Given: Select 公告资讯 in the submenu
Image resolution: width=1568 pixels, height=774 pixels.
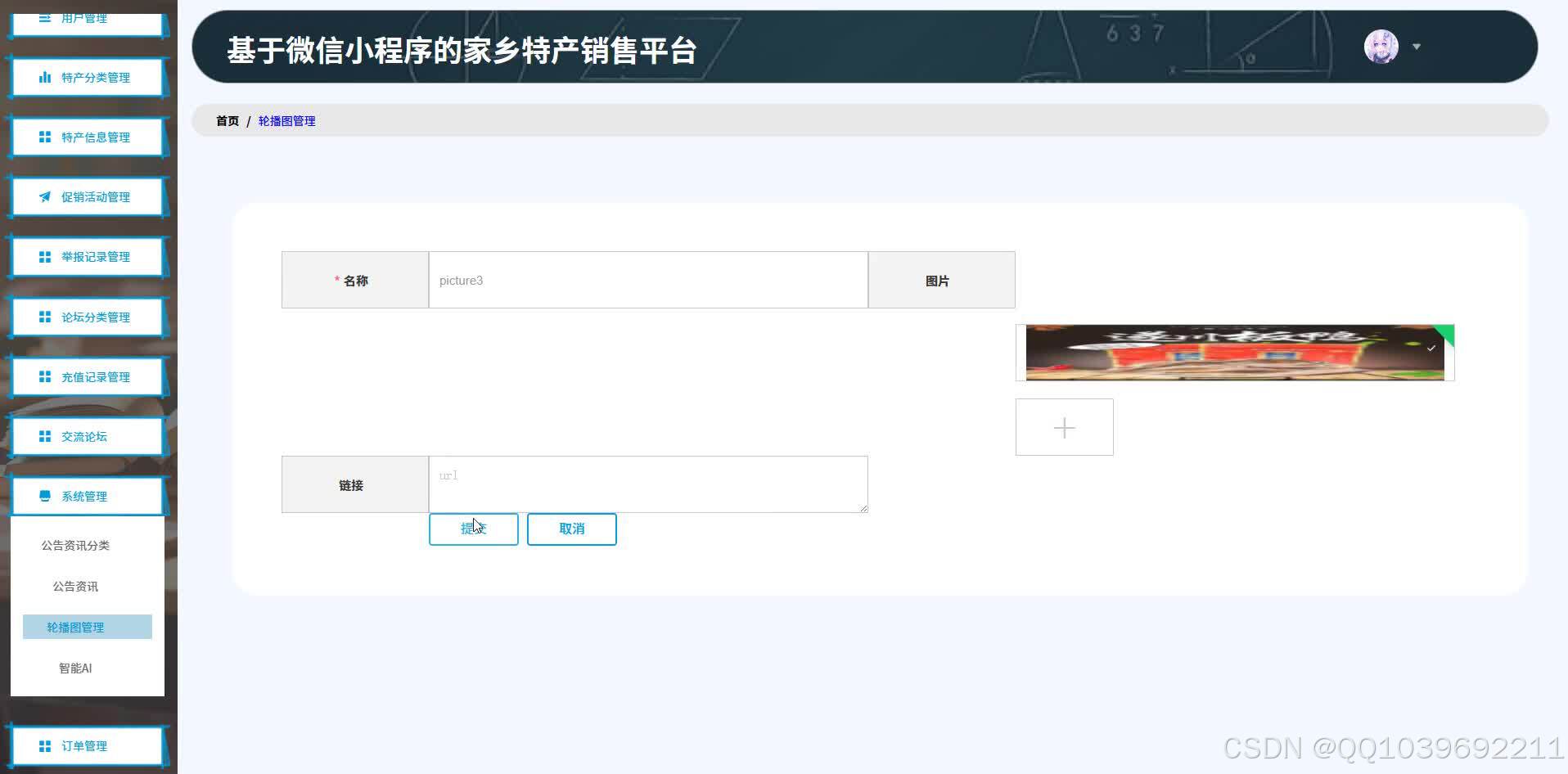Looking at the screenshot, I should 75,586.
